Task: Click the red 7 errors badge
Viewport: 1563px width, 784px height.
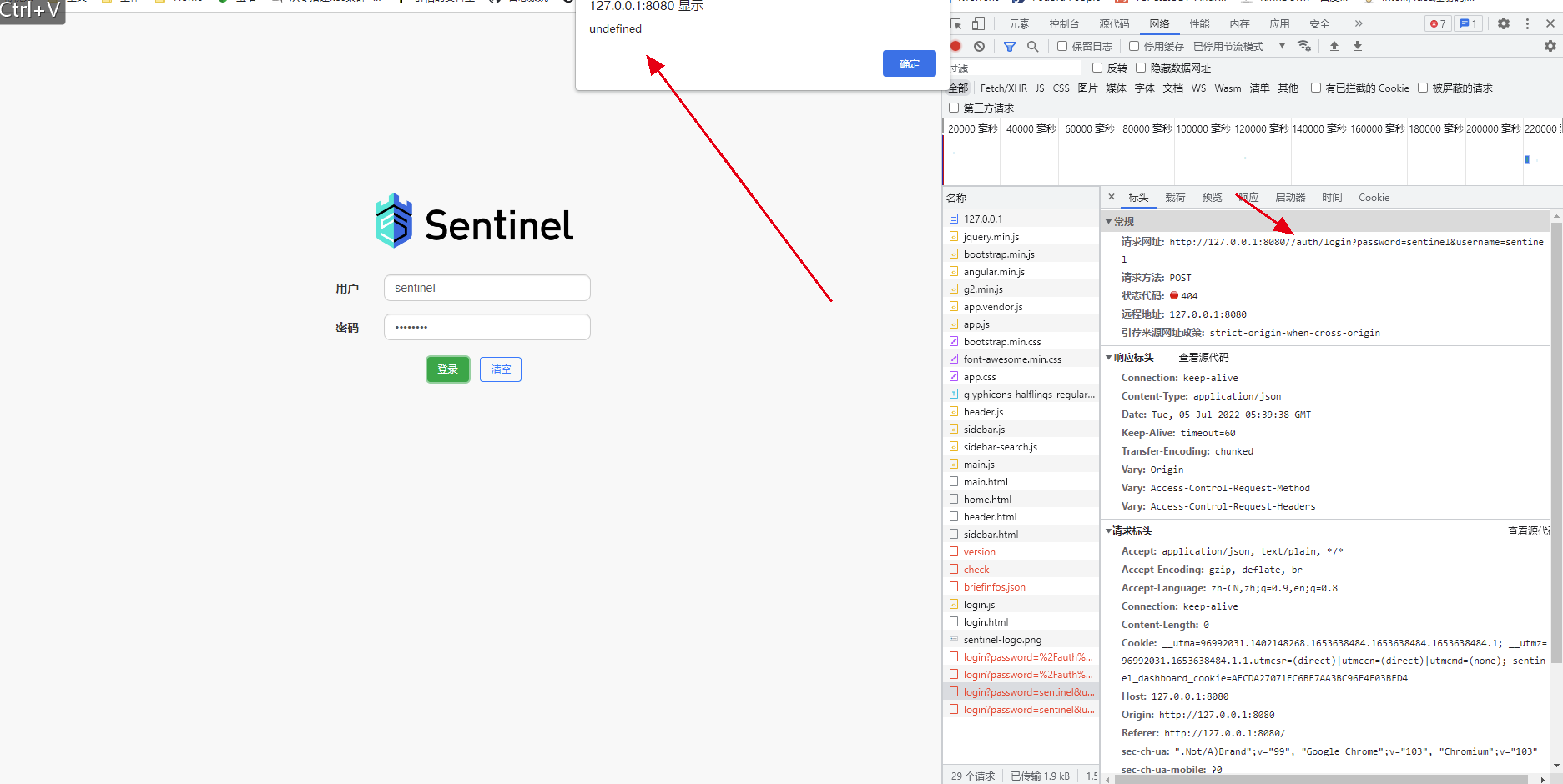Action: (x=1438, y=23)
